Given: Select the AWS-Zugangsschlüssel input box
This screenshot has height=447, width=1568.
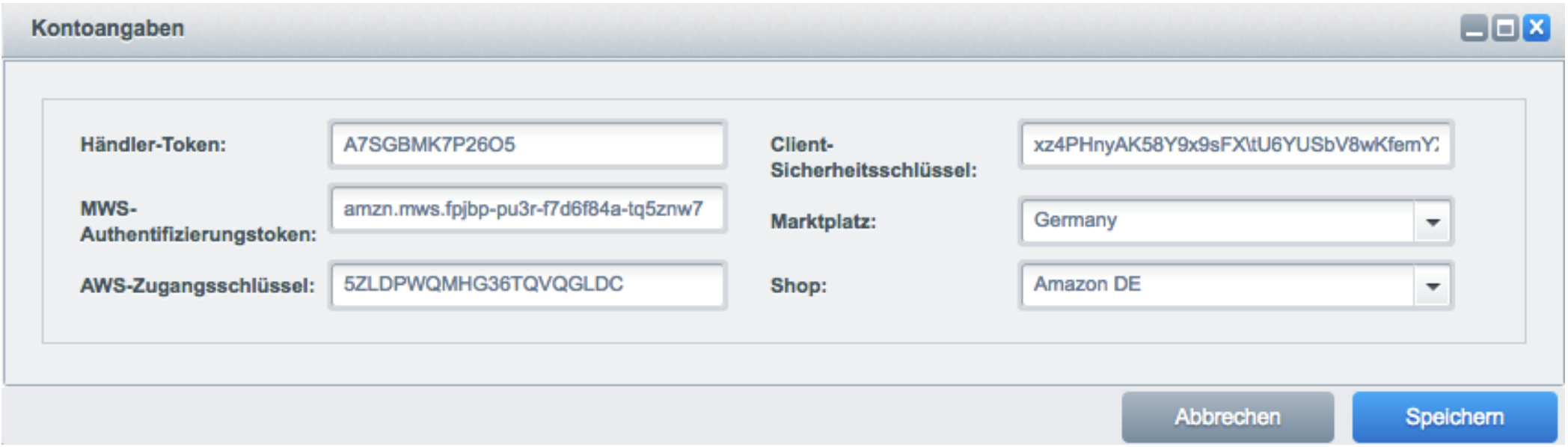Looking at the screenshot, I should (527, 285).
